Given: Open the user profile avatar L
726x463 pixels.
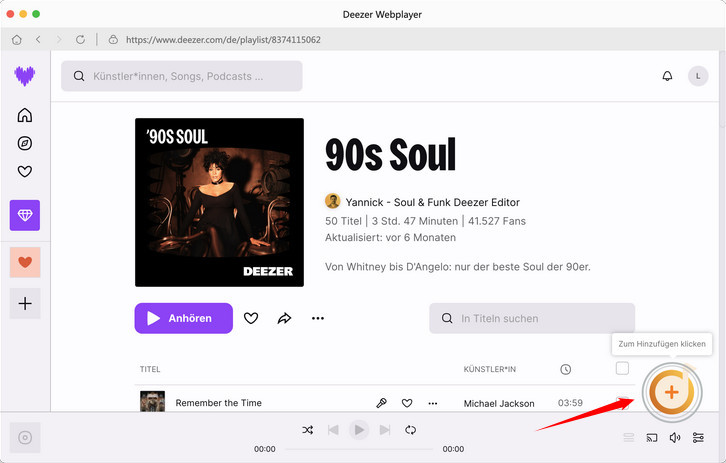Looking at the screenshot, I should 698,76.
